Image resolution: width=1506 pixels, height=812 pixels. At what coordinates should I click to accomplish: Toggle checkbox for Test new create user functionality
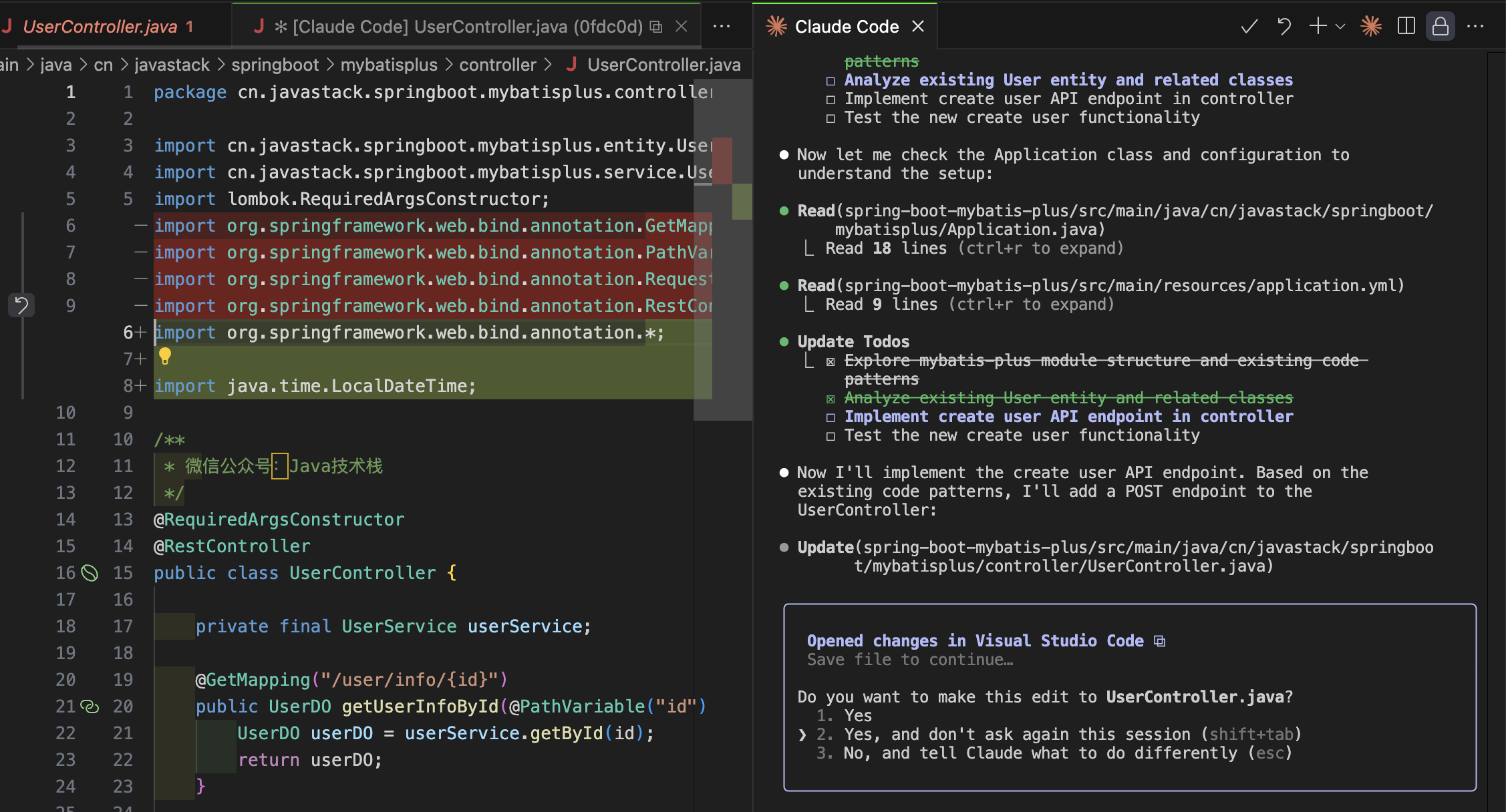831,436
